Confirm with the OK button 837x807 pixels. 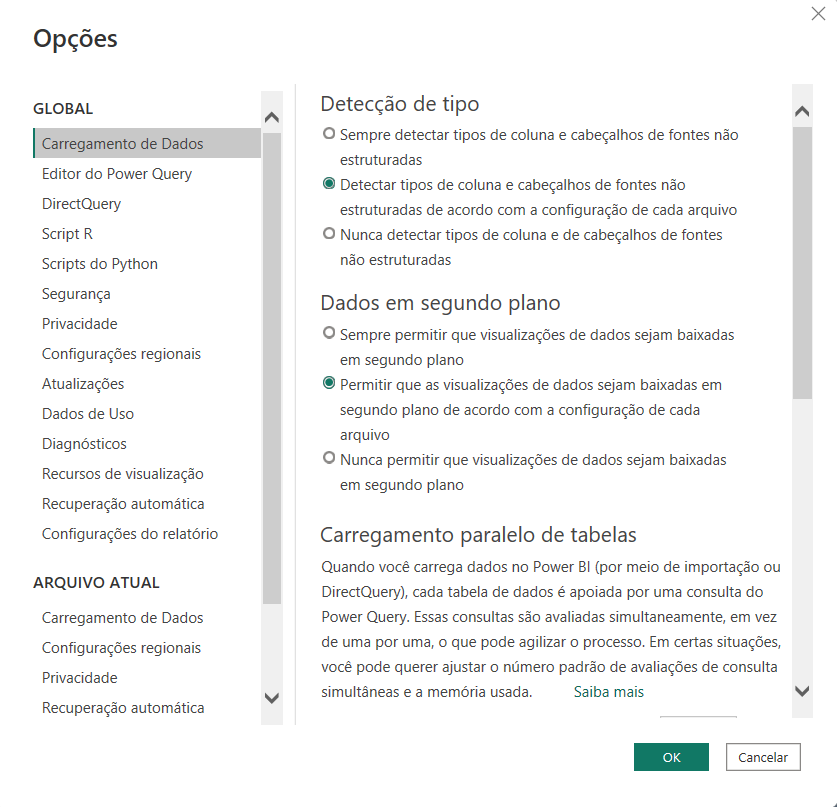click(x=671, y=757)
